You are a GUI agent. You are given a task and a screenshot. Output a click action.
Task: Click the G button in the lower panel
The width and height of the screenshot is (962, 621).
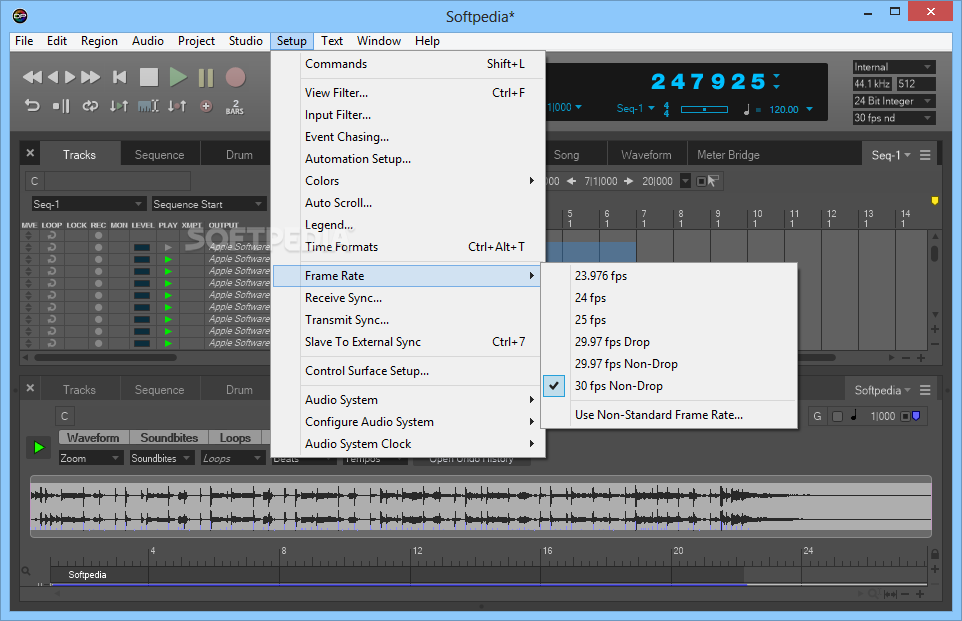click(x=817, y=416)
